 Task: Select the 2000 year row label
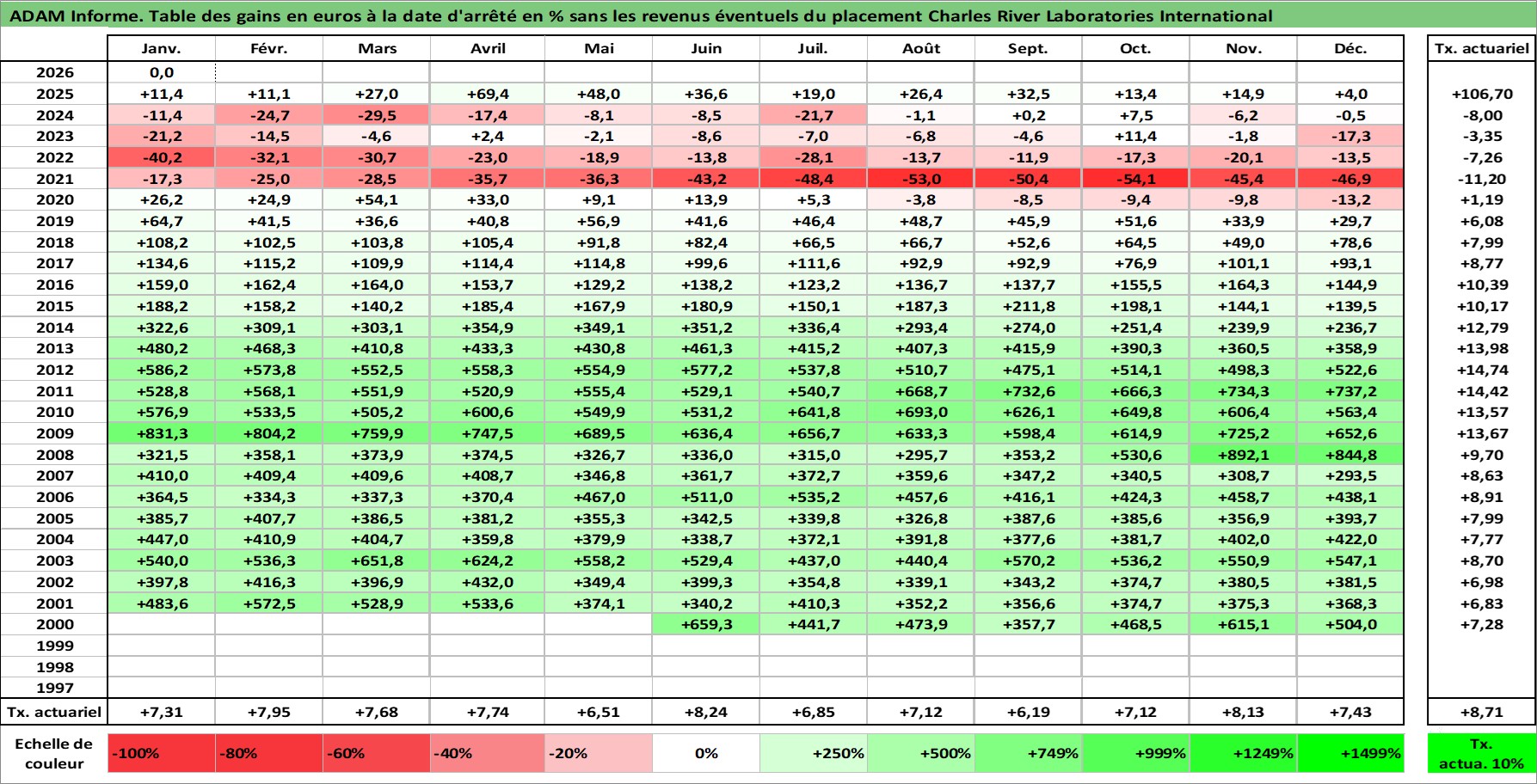54,624
